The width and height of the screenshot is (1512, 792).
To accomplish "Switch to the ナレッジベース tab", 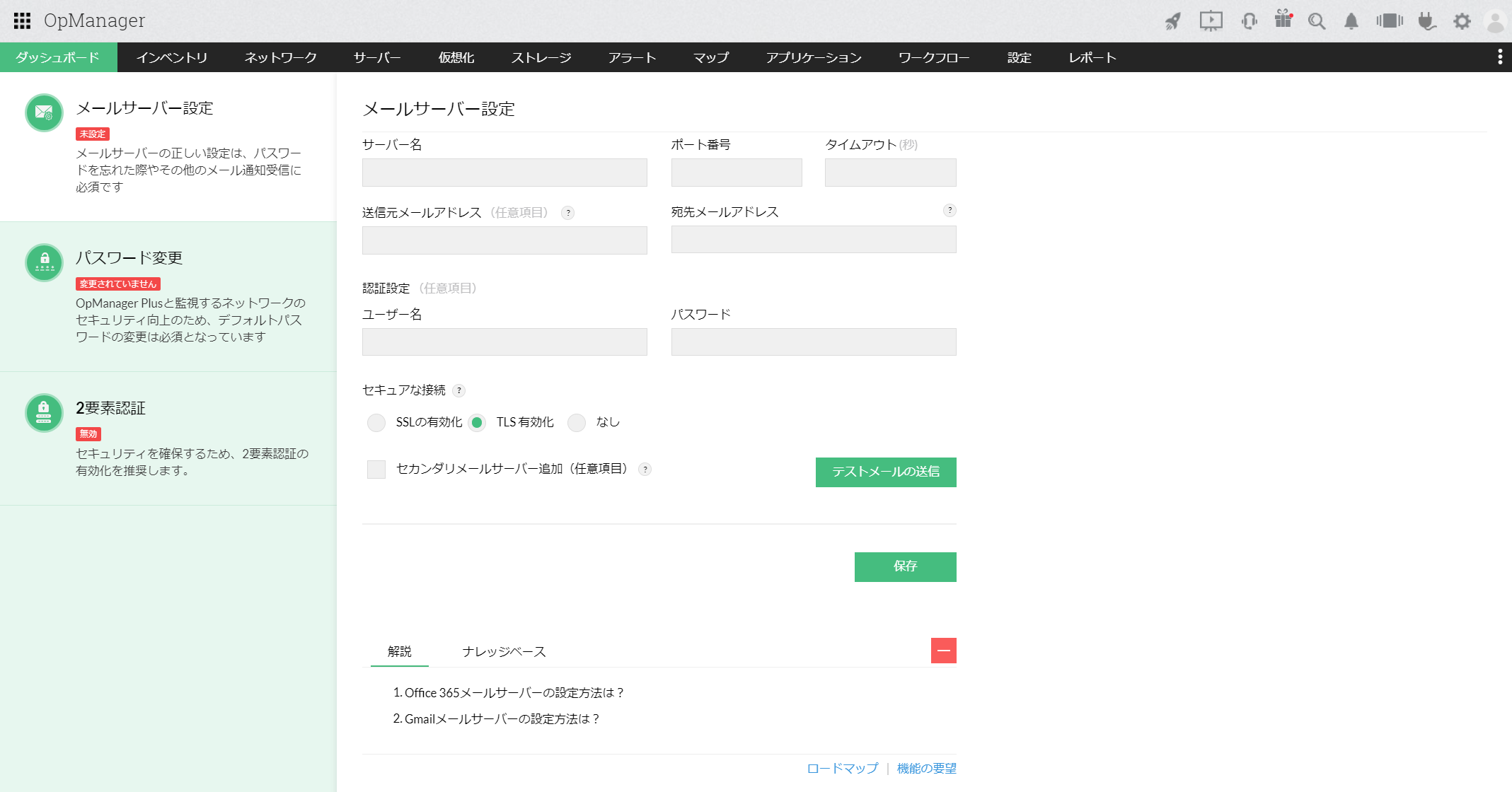I will [x=504, y=651].
